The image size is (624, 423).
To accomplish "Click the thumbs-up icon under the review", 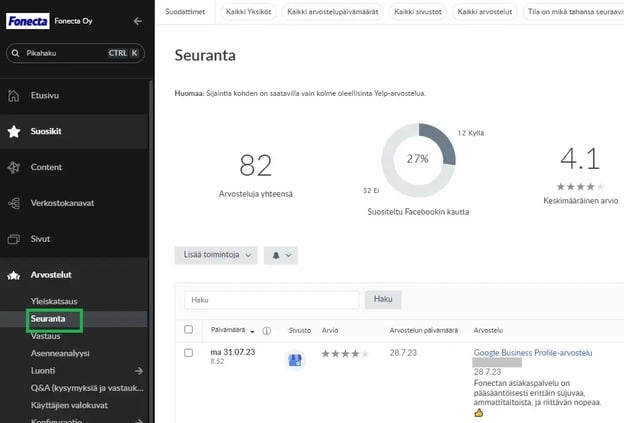I will point(478,413).
